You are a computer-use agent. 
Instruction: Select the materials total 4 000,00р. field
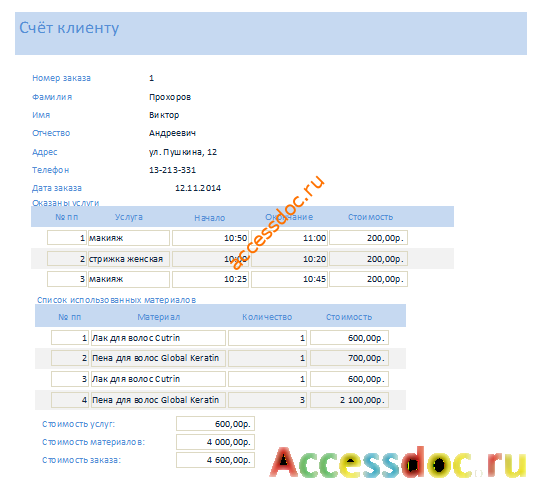coord(215,442)
